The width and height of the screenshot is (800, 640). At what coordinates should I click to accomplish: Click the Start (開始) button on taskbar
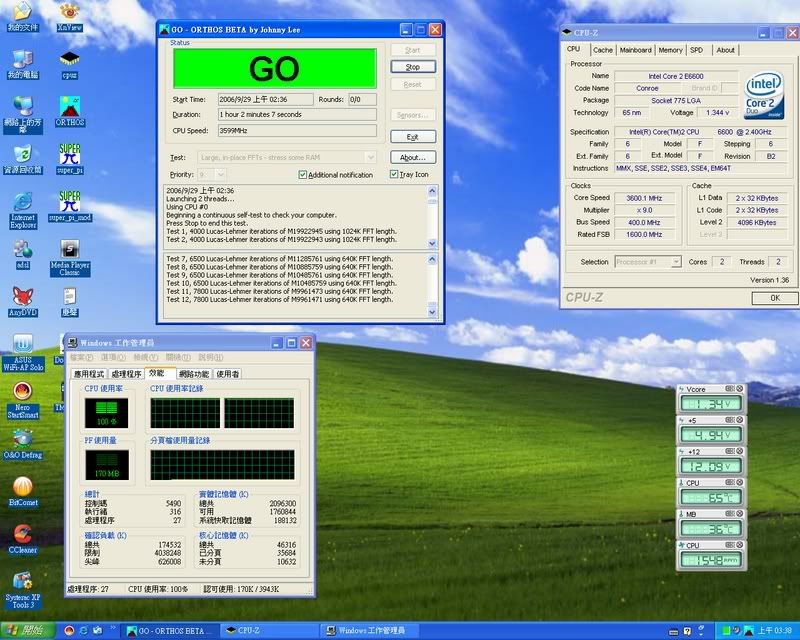28,631
